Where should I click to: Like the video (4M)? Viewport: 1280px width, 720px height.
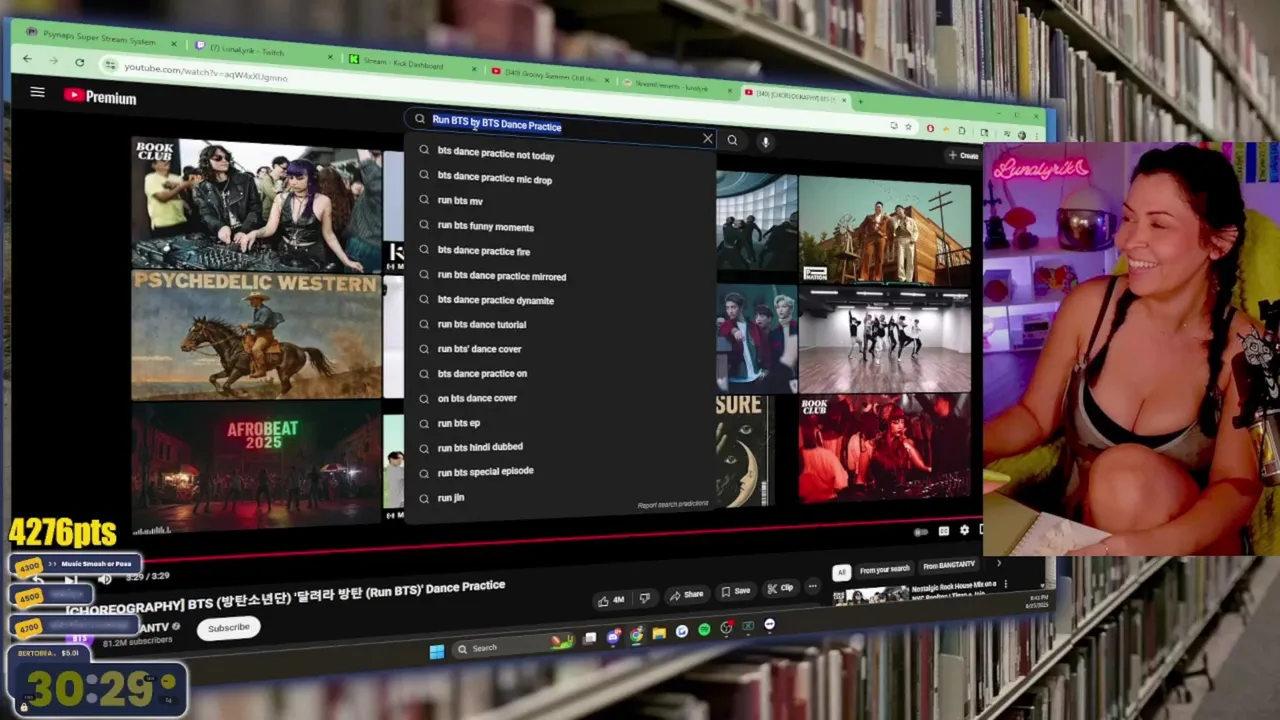(x=611, y=600)
